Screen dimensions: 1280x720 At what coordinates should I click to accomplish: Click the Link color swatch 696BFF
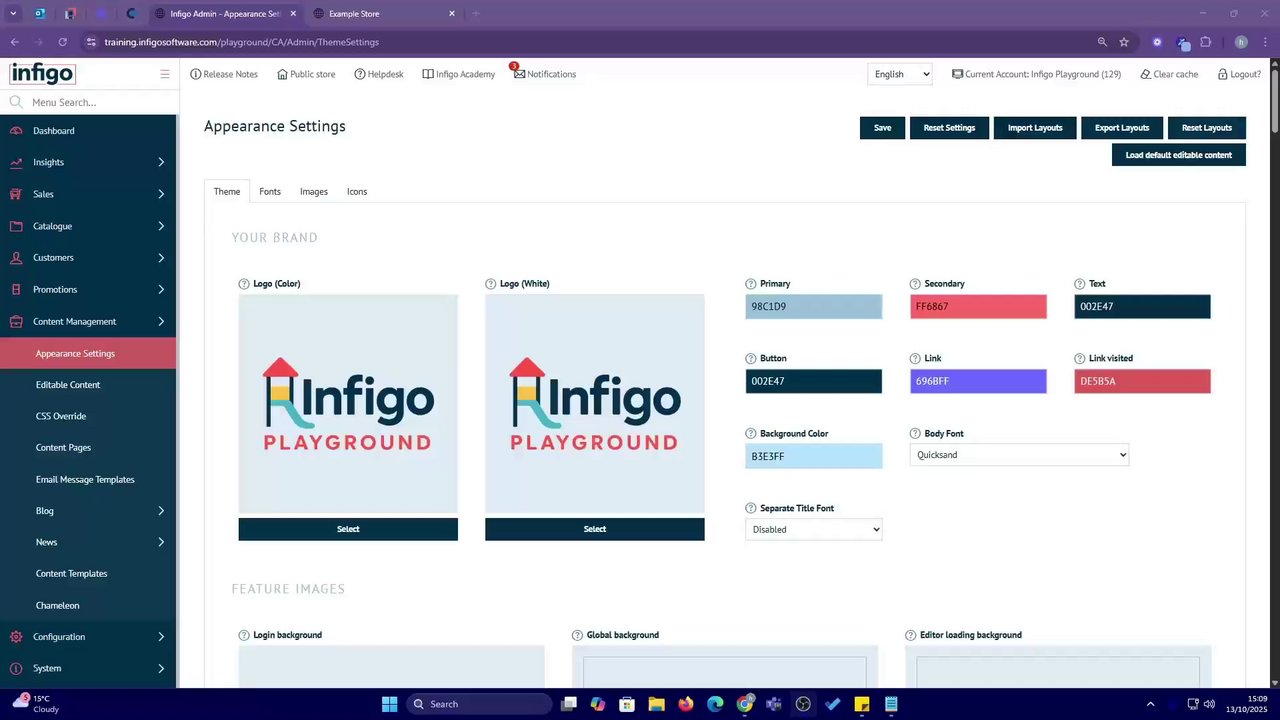point(978,381)
